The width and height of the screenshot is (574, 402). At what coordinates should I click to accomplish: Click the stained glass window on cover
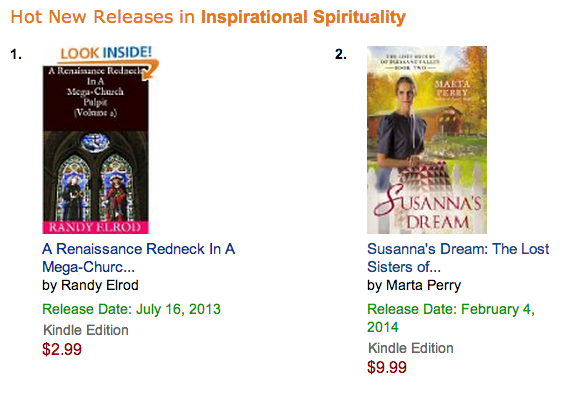95,177
